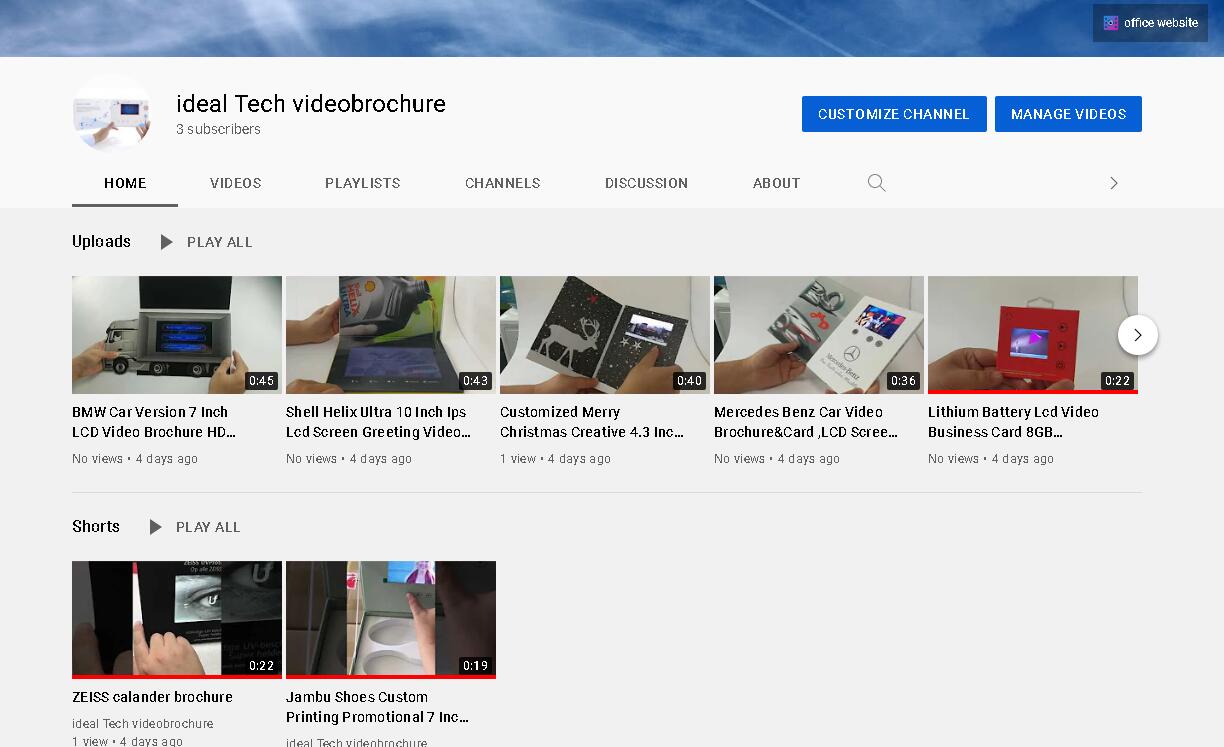Click the views text under BMW video
This screenshot has width=1224, height=747.
click(98, 459)
